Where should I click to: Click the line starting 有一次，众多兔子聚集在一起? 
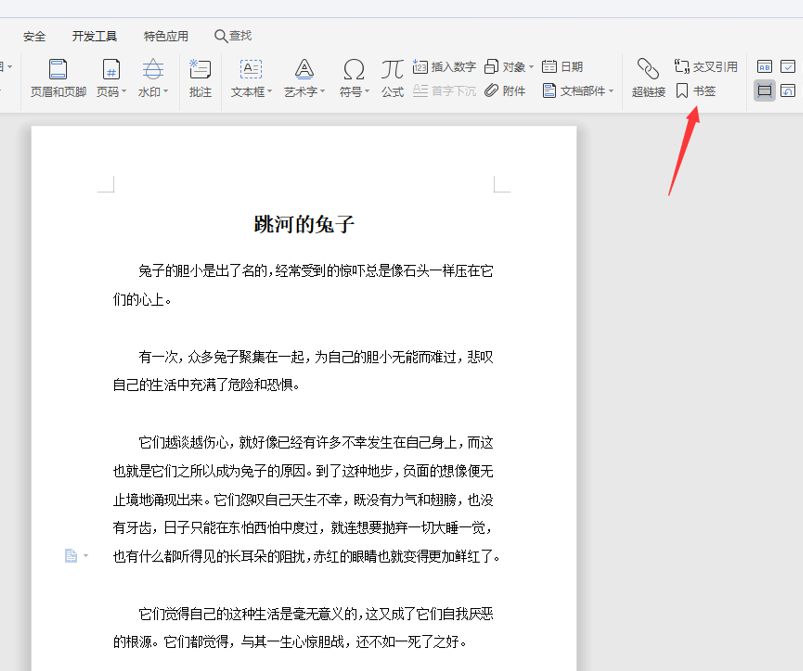point(315,357)
